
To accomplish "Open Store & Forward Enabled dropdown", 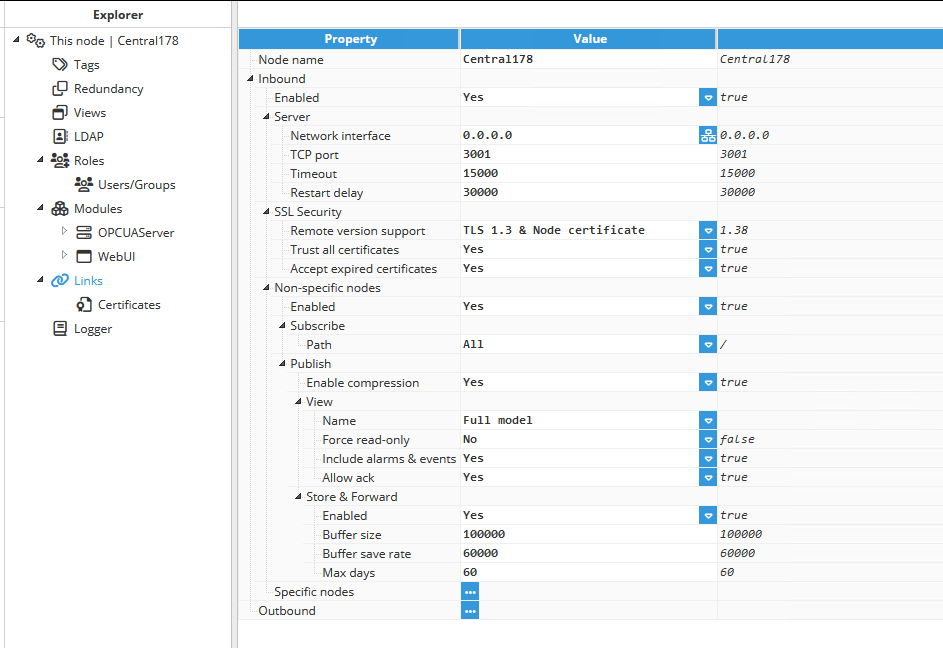I will click(x=708, y=516).
